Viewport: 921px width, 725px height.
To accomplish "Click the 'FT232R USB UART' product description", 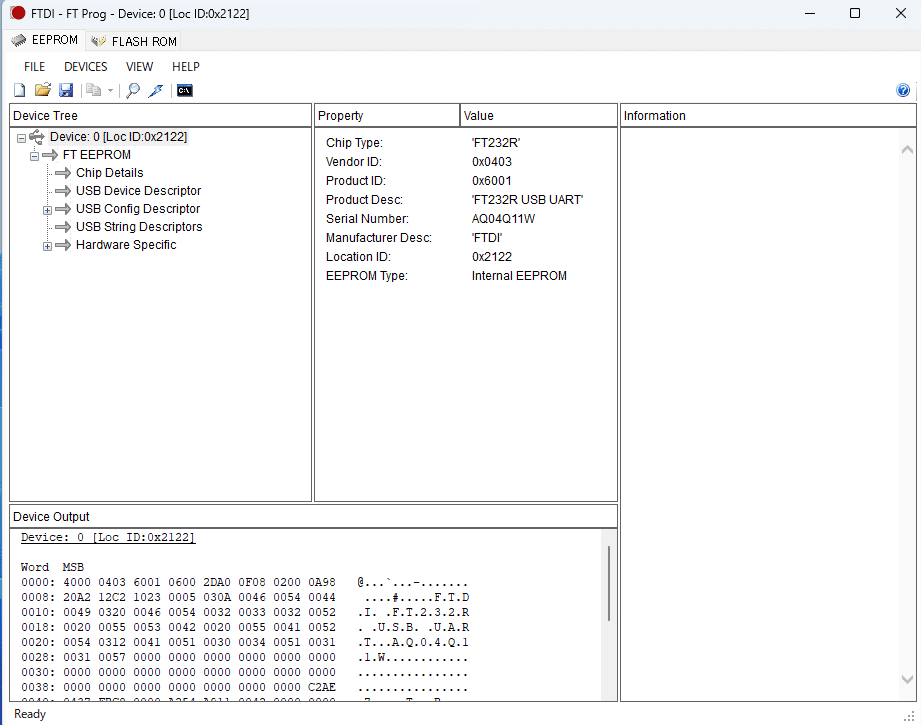I will [x=527, y=200].
